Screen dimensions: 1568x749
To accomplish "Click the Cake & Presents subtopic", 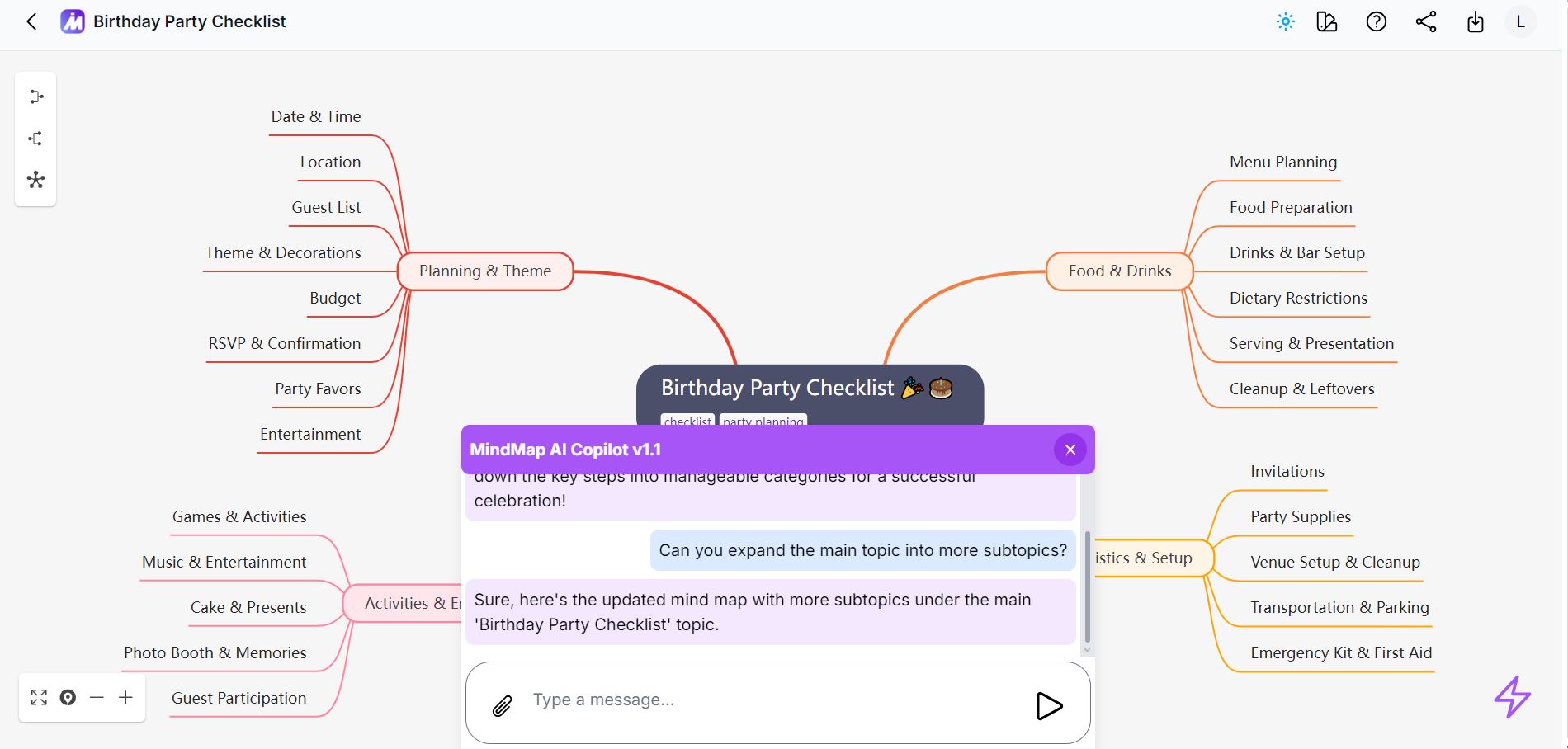I will coord(248,608).
